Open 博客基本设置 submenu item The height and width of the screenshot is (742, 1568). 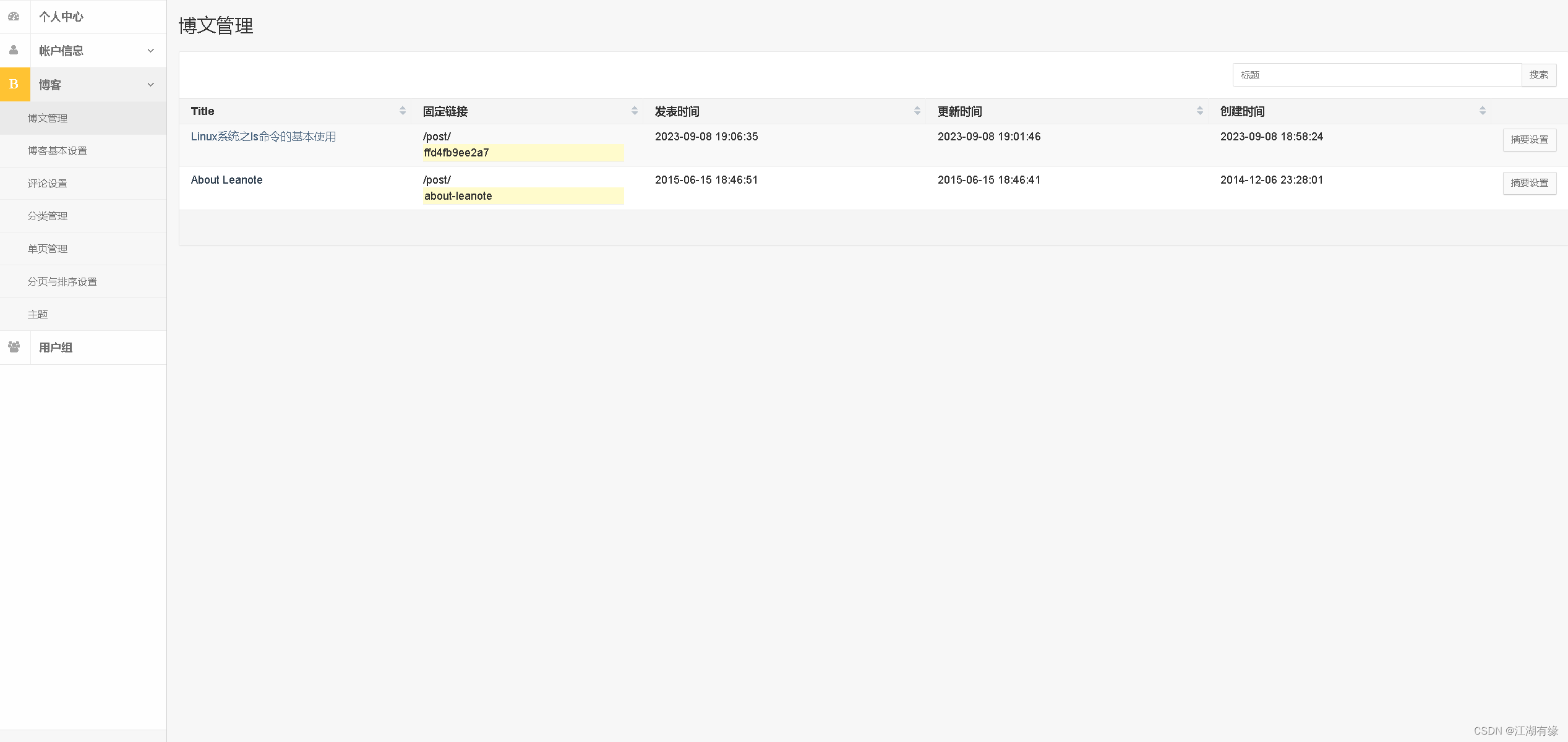coord(83,151)
